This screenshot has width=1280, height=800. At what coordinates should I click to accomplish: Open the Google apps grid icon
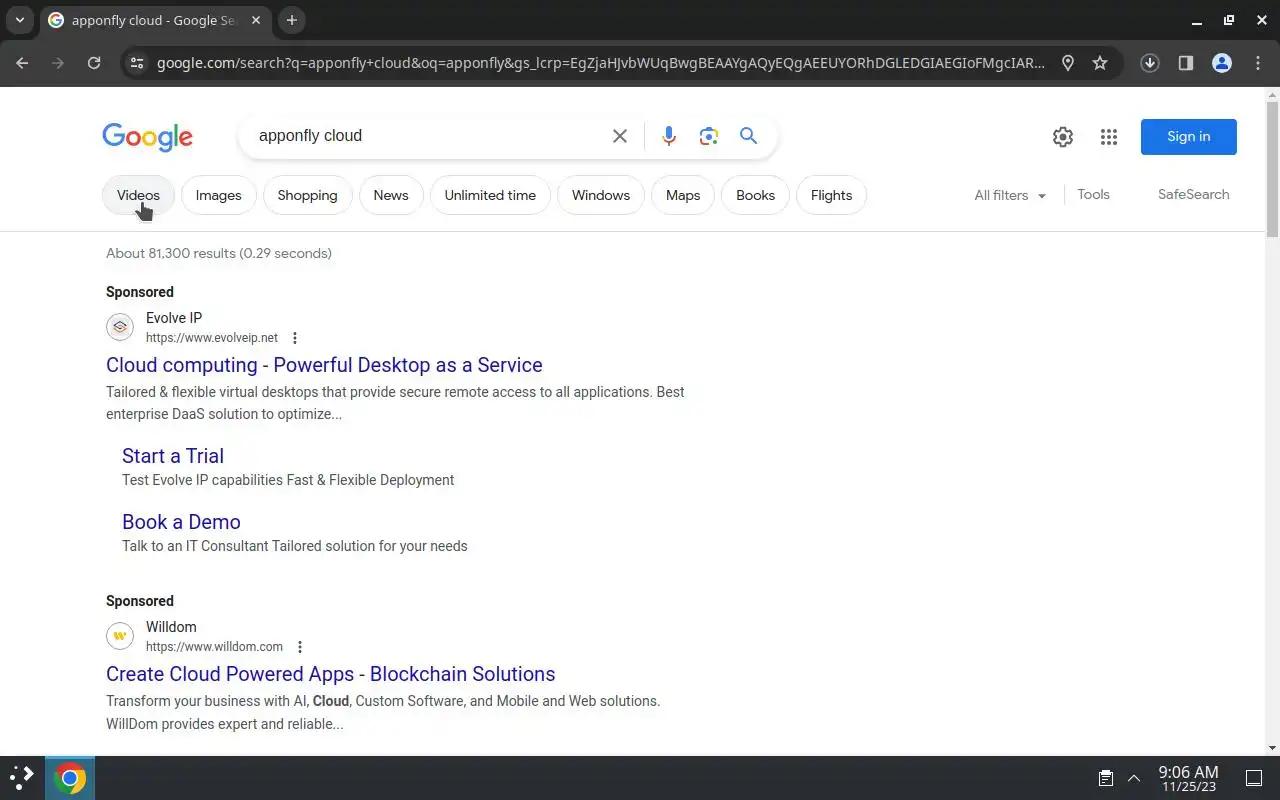[1109, 137]
